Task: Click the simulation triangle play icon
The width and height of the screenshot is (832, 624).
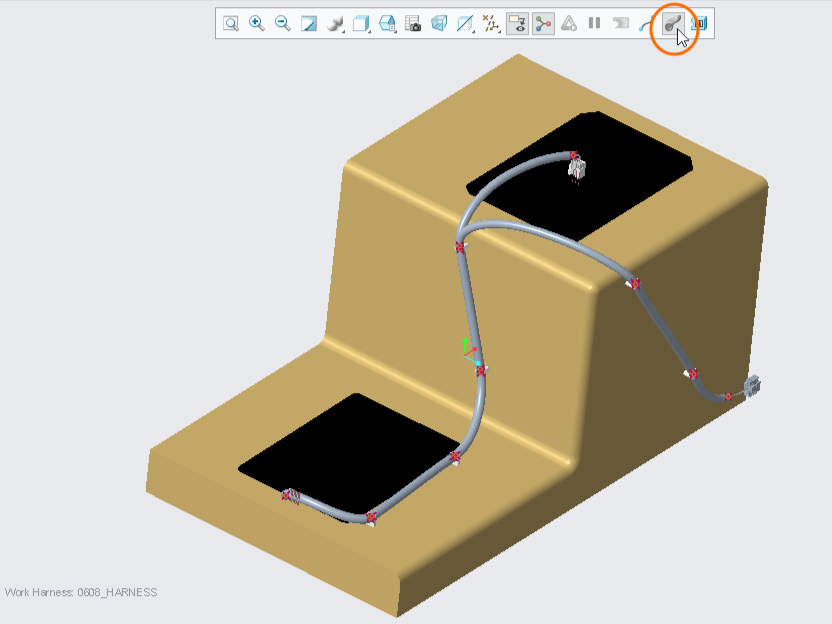Action: coord(569,24)
